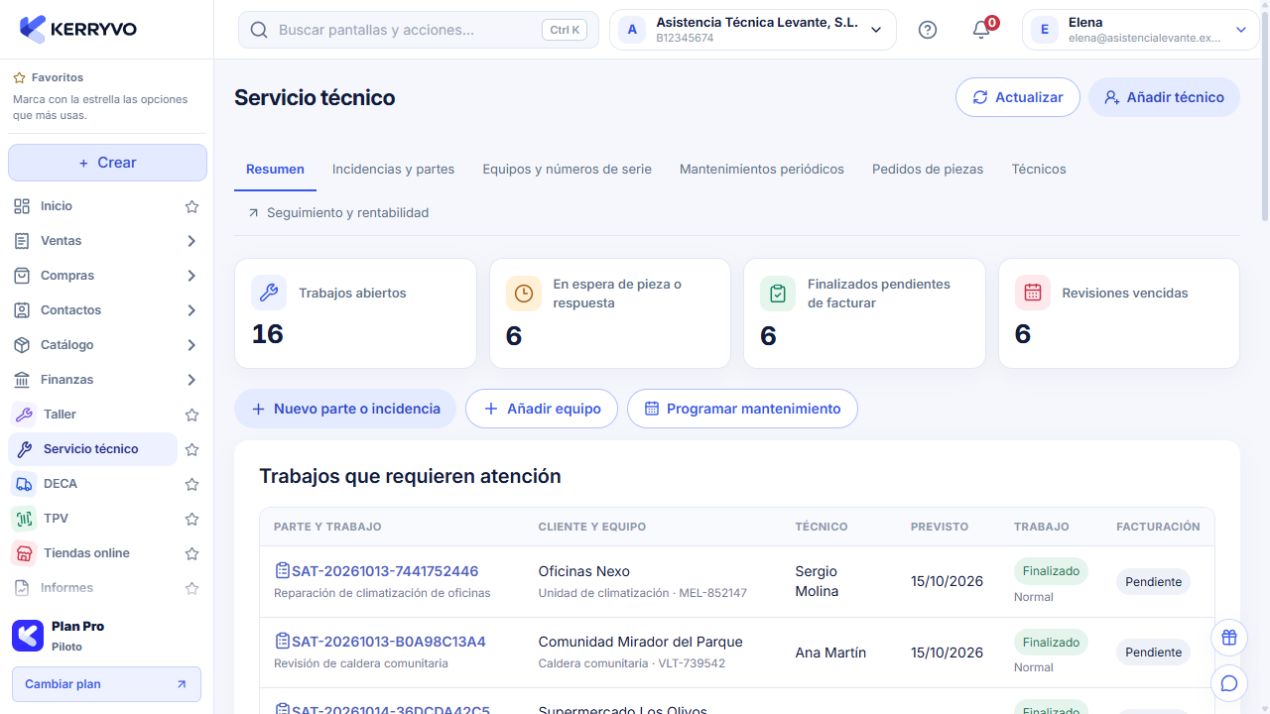The image size is (1270, 714).
Task: Focus the Buscar pantallas y acciones field
Action: point(418,30)
